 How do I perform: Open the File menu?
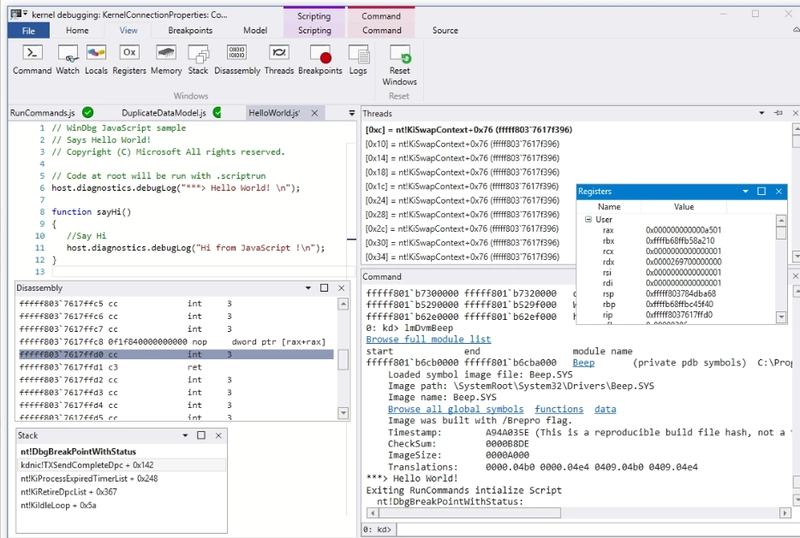tap(29, 31)
